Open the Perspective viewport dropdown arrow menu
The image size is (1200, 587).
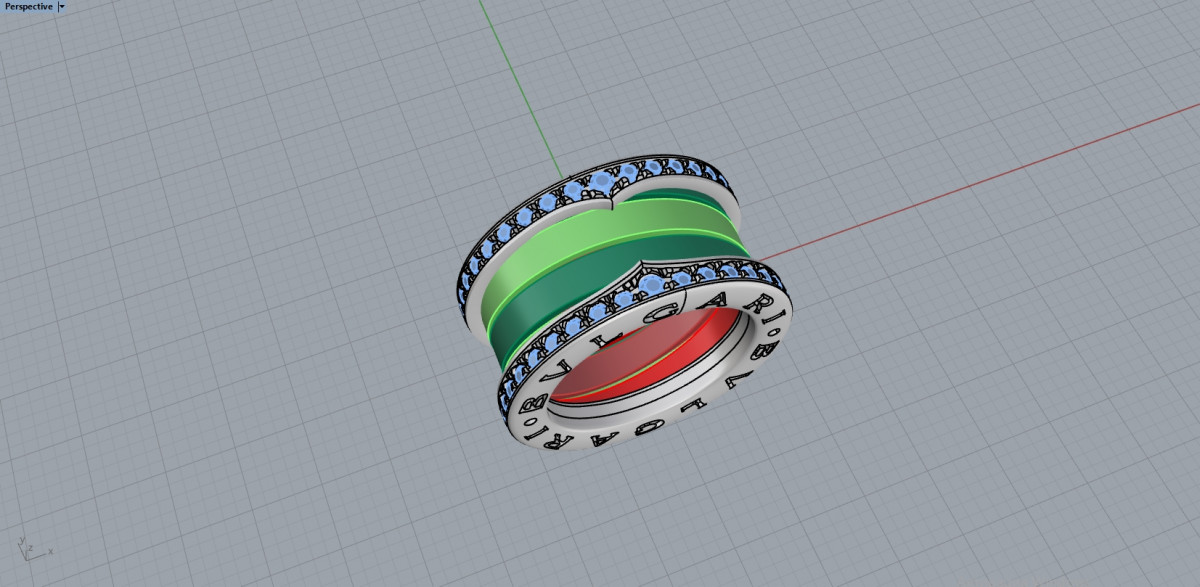(62, 6)
